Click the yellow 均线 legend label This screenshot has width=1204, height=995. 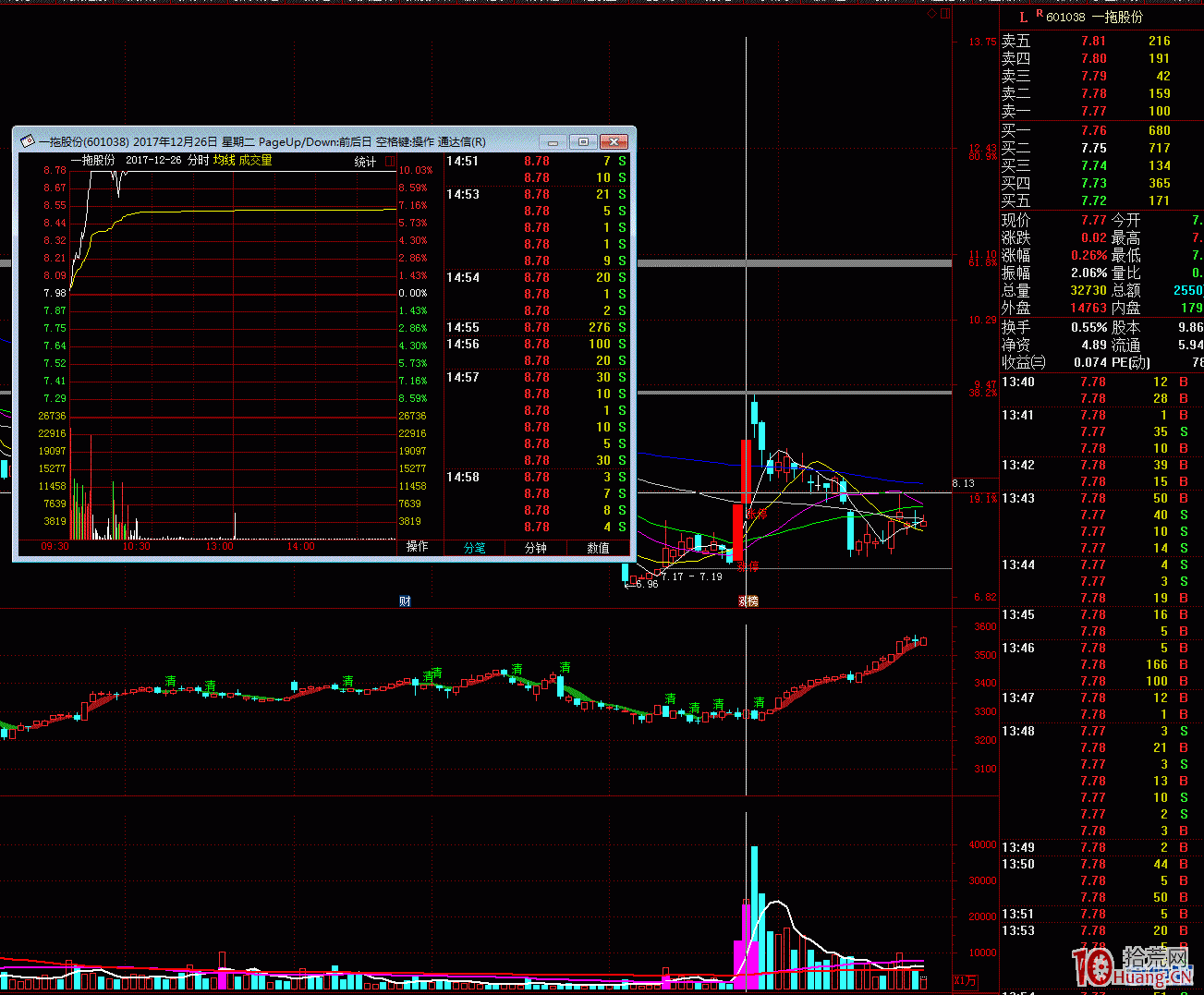click(224, 161)
